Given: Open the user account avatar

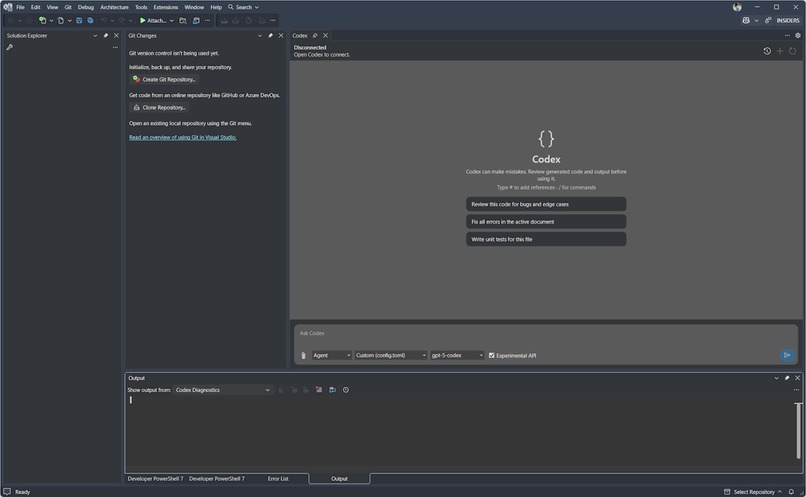Looking at the screenshot, I should pyautogui.click(x=737, y=7).
